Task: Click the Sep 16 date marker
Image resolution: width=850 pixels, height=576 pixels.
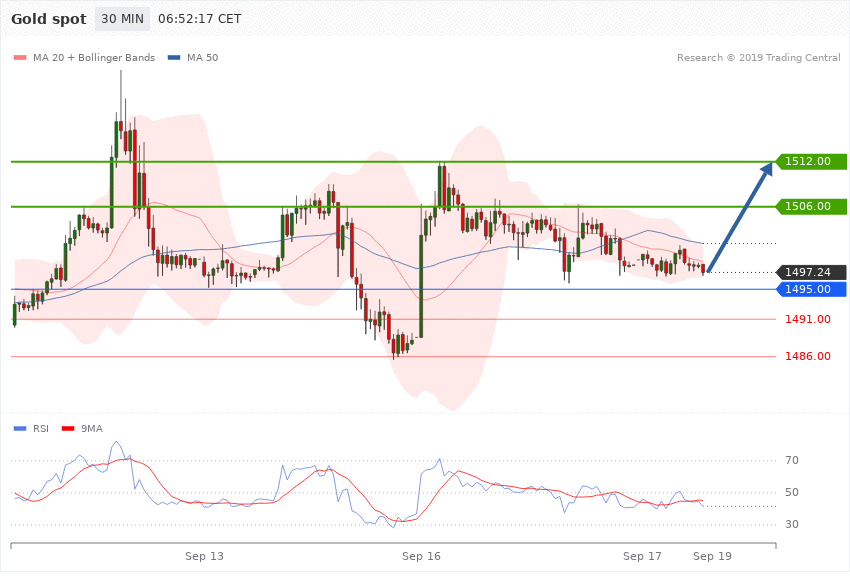Action: coord(421,556)
